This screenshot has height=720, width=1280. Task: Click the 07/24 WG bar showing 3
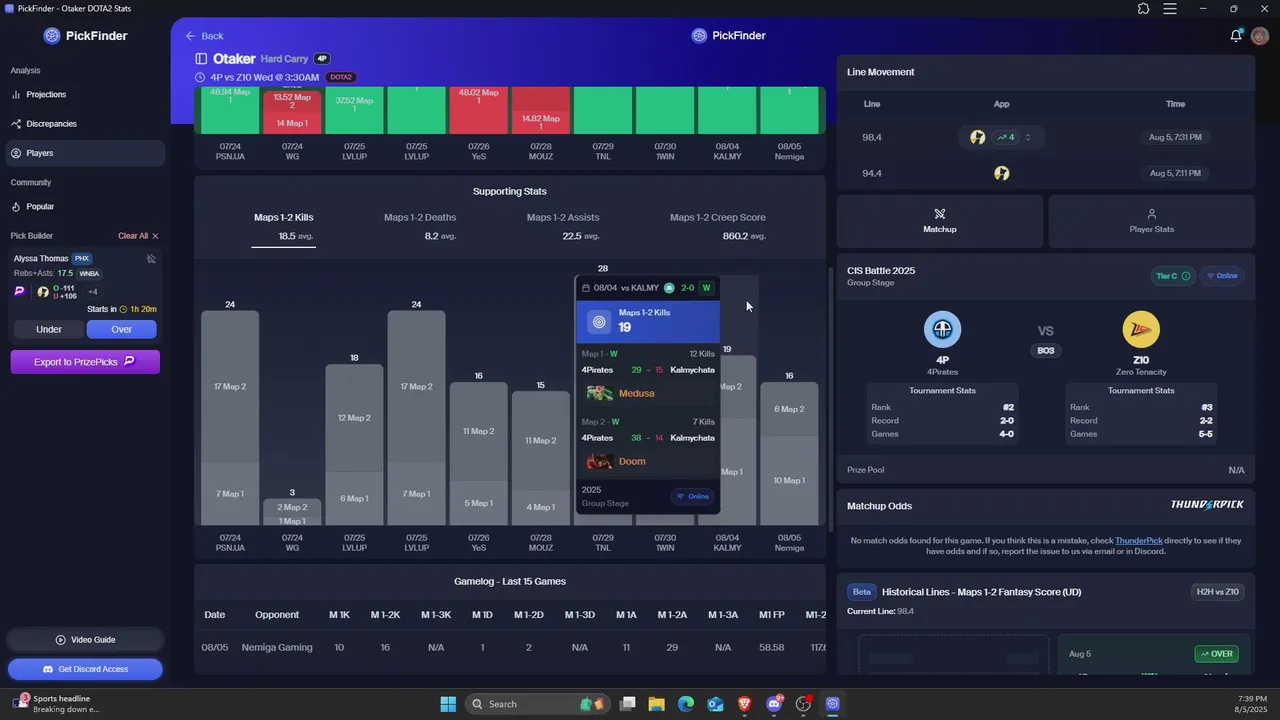click(292, 512)
